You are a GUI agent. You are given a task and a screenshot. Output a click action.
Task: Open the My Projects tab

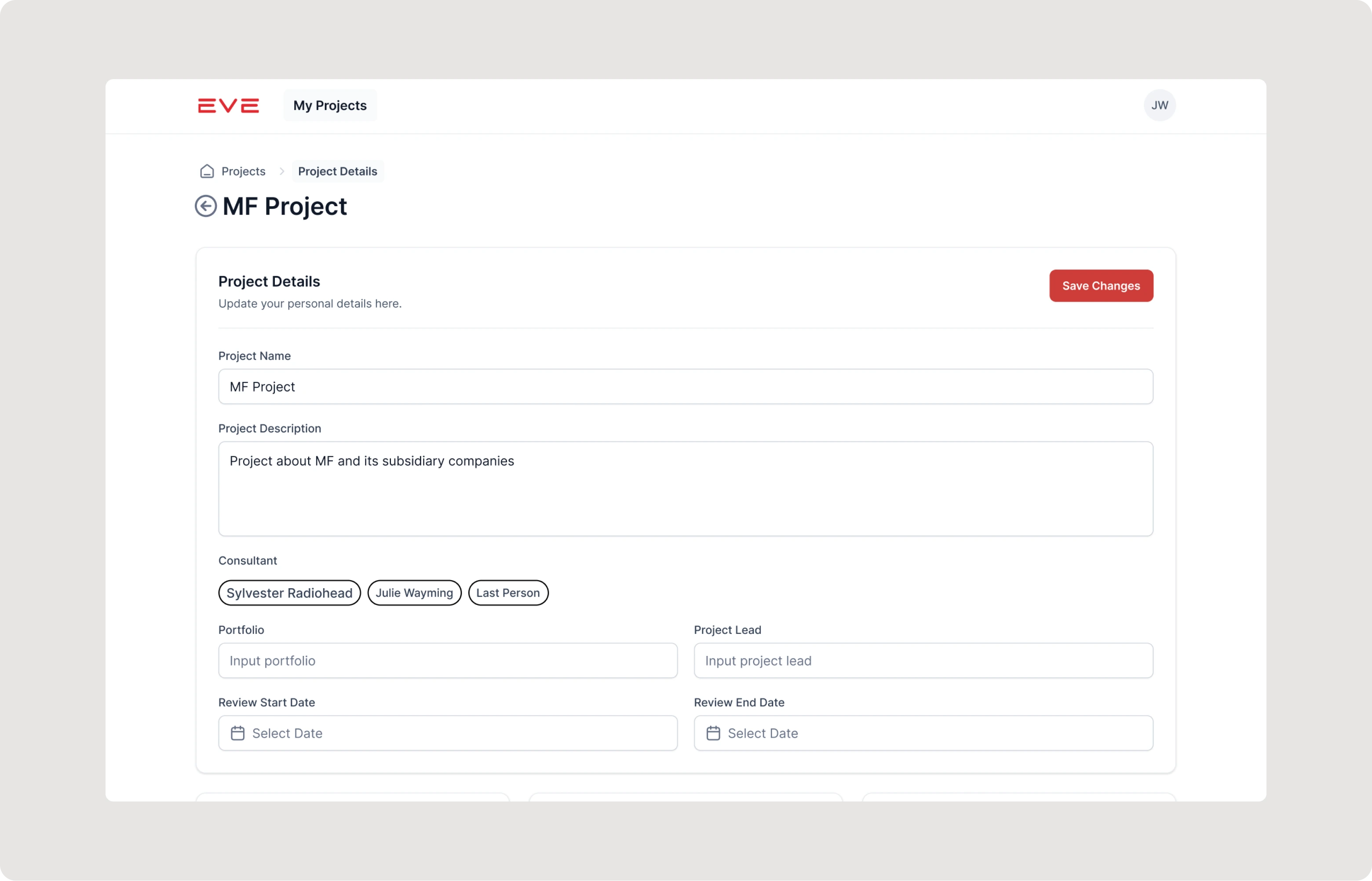click(329, 105)
